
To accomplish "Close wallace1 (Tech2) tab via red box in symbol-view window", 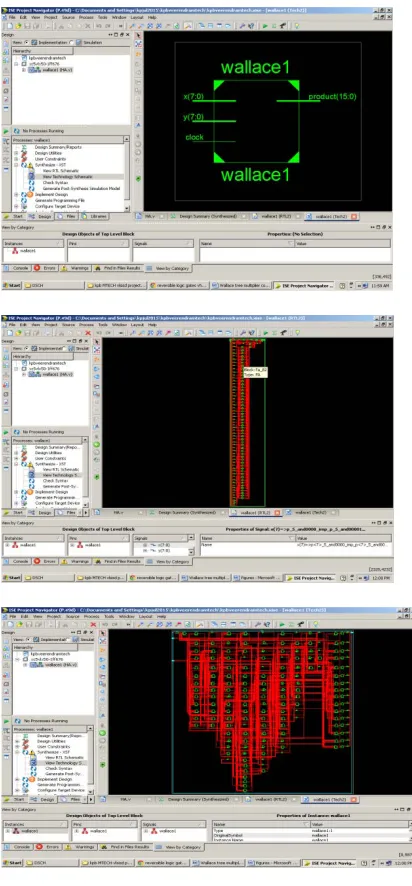I will [354, 216].
